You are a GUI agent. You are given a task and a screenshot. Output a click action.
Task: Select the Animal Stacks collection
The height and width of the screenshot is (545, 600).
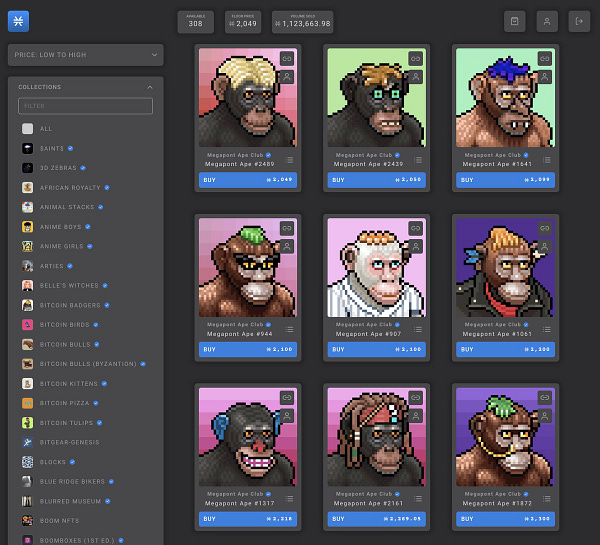(62, 207)
